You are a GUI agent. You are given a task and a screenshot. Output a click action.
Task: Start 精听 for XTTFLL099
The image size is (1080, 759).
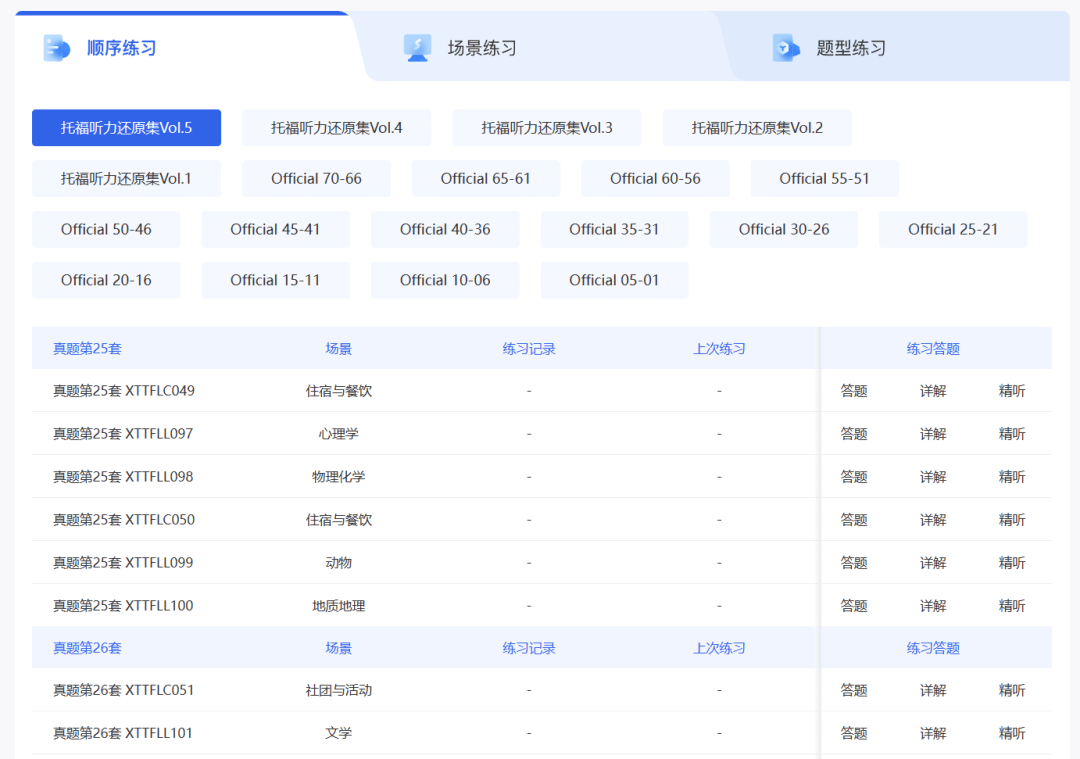(x=1012, y=563)
